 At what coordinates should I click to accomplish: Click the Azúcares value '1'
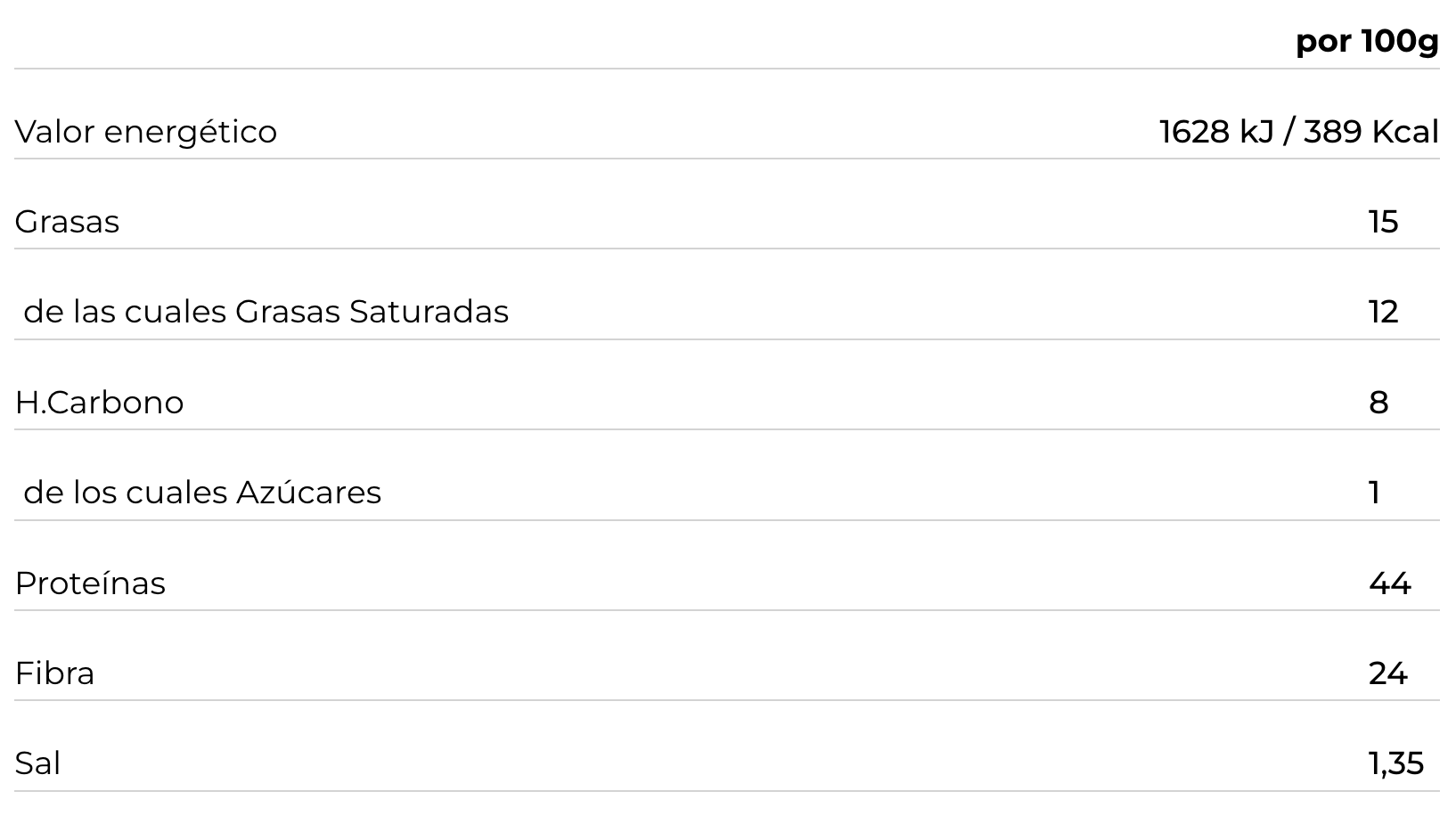[1375, 493]
